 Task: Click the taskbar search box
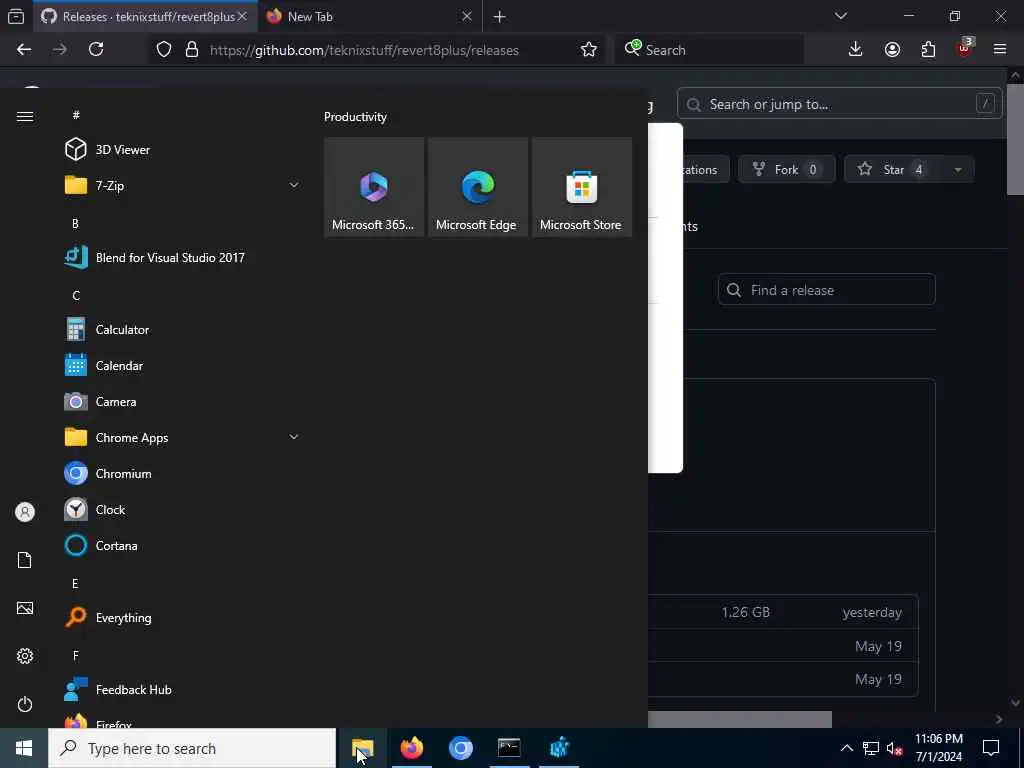[192, 748]
